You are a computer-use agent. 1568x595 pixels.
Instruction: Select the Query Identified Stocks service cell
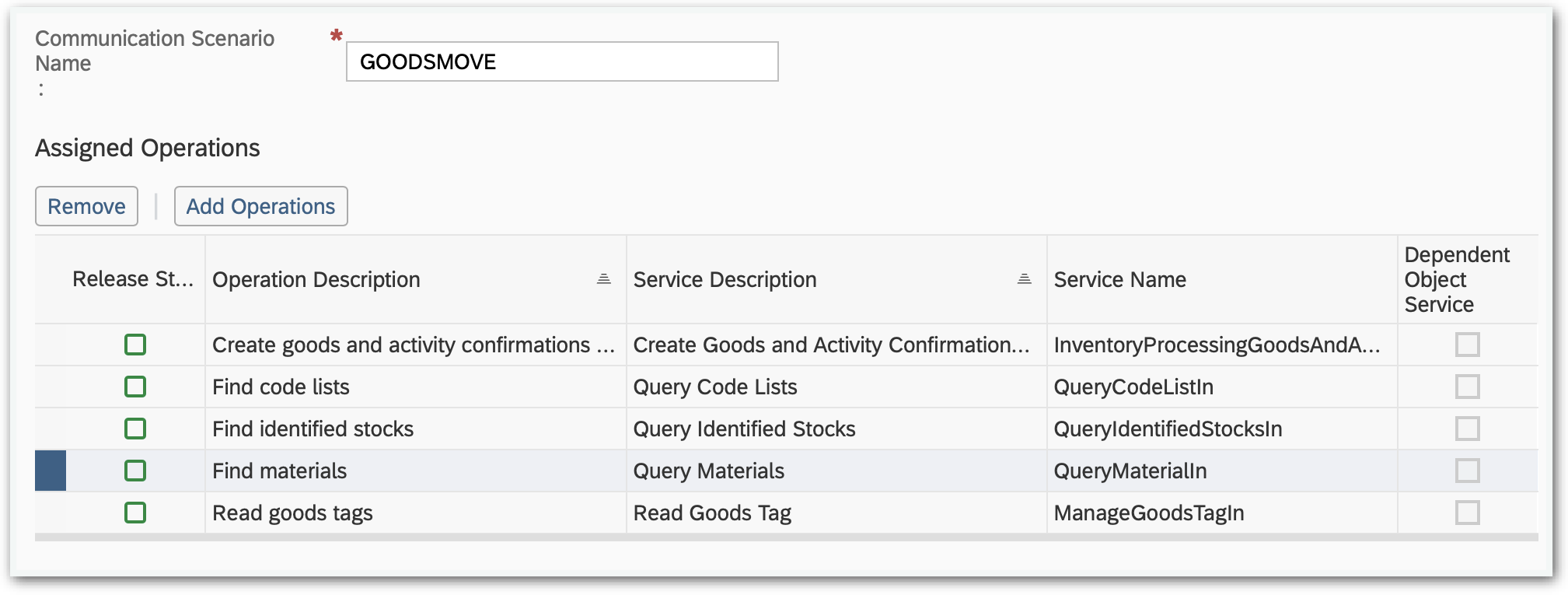click(744, 429)
